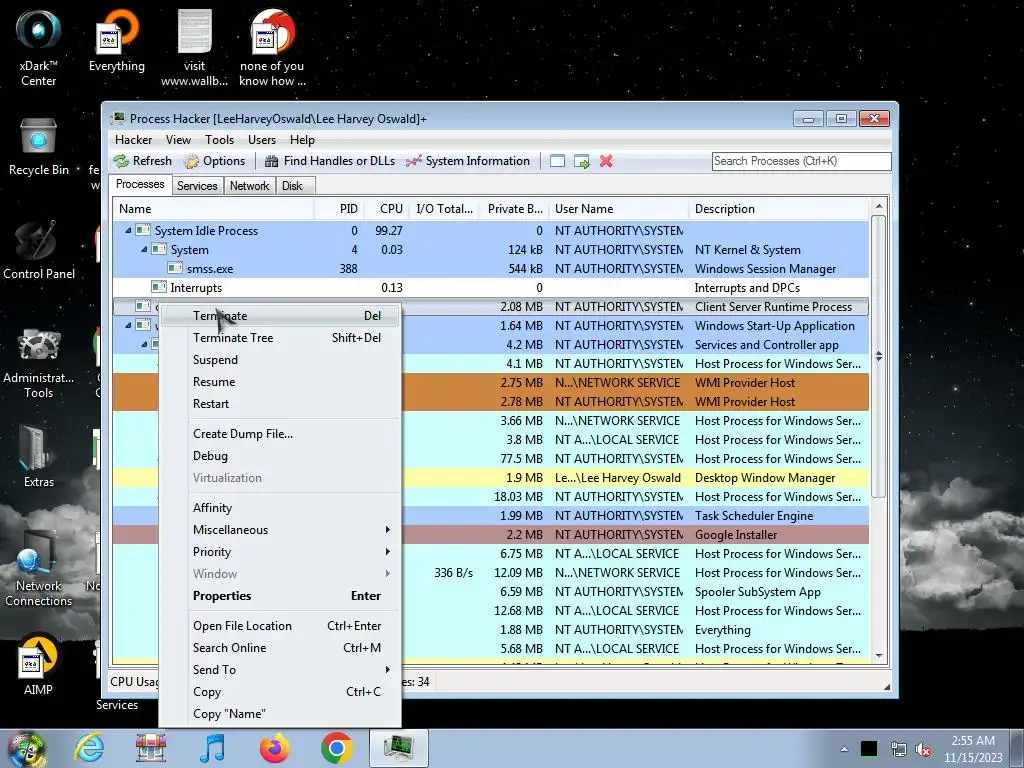Open the Users menu
This screenshot has width=1024, height=768.
(262, 140)
